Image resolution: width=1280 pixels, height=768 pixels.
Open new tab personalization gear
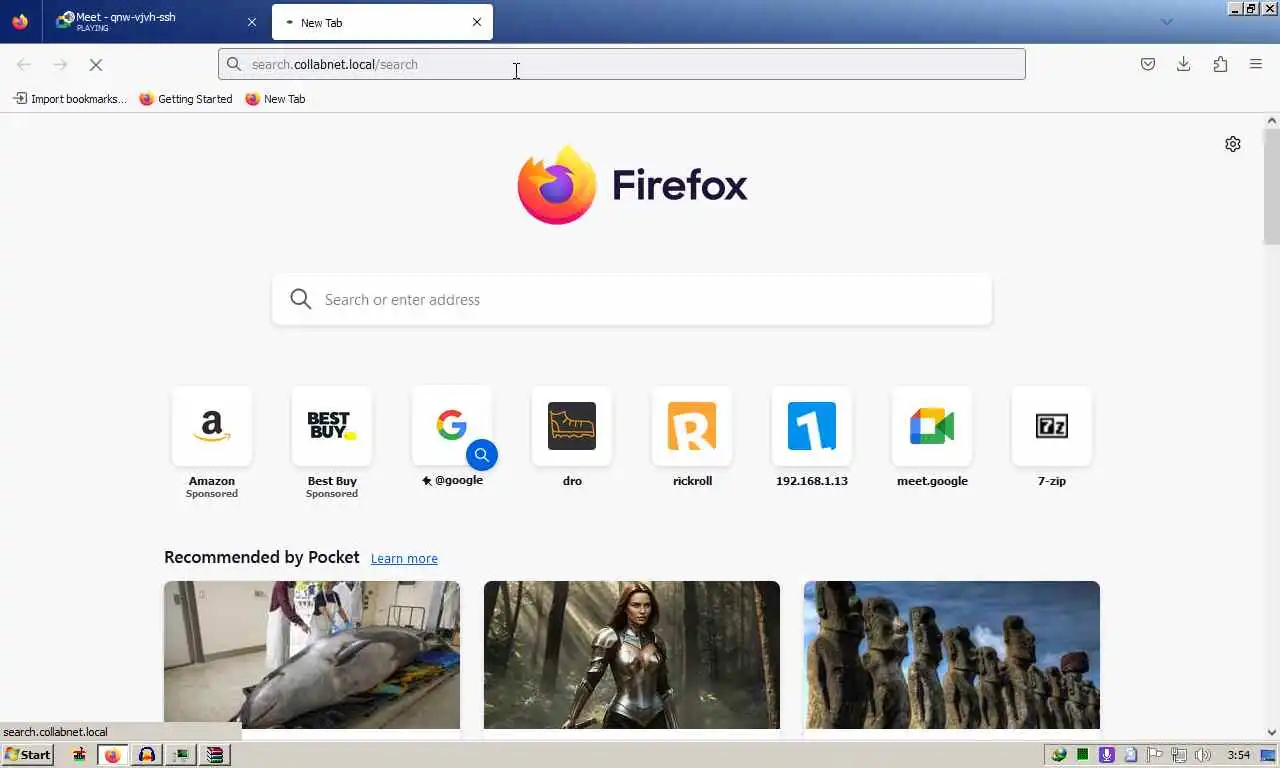pyautogui.click(x=1233, y=144)
